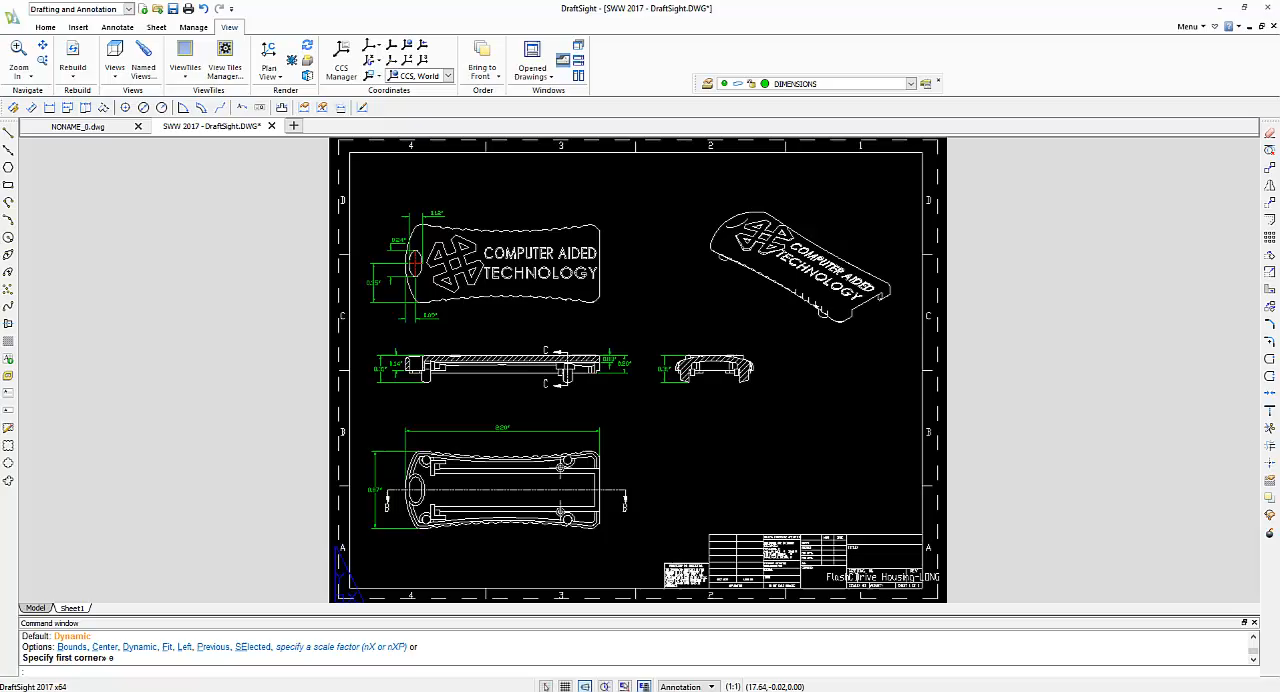Switch to the Home ribbon tab
1280x692 pixels.
point(46,27)
